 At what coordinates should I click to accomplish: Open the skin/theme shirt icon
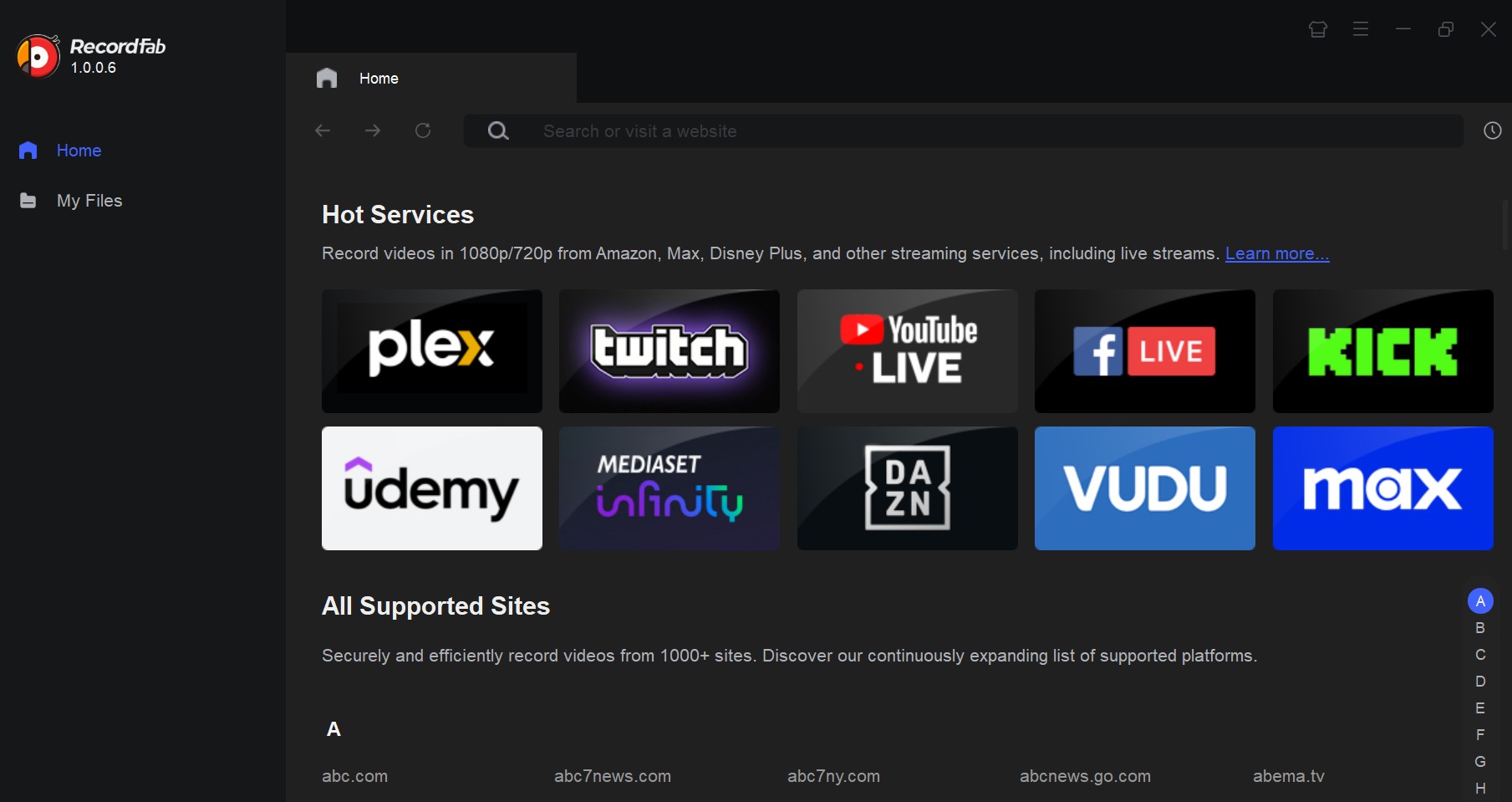(x=1318, y=29)
